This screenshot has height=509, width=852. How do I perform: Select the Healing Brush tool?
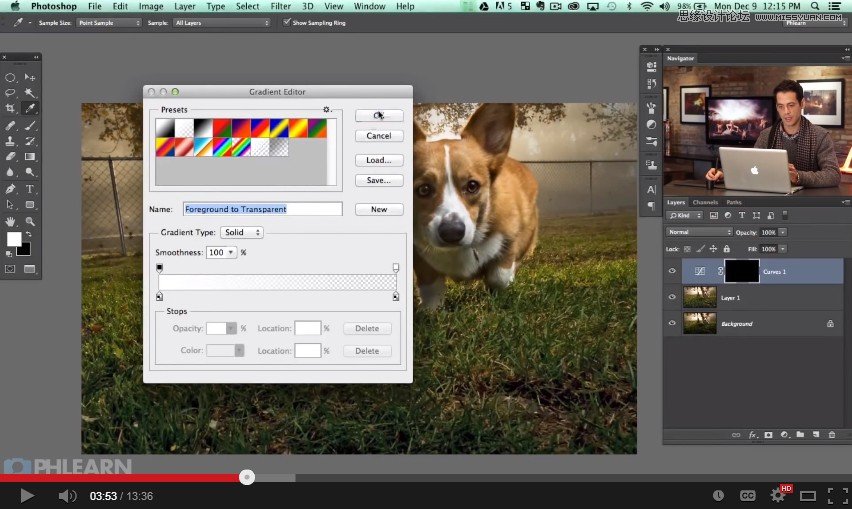click(x=10, y=125)
